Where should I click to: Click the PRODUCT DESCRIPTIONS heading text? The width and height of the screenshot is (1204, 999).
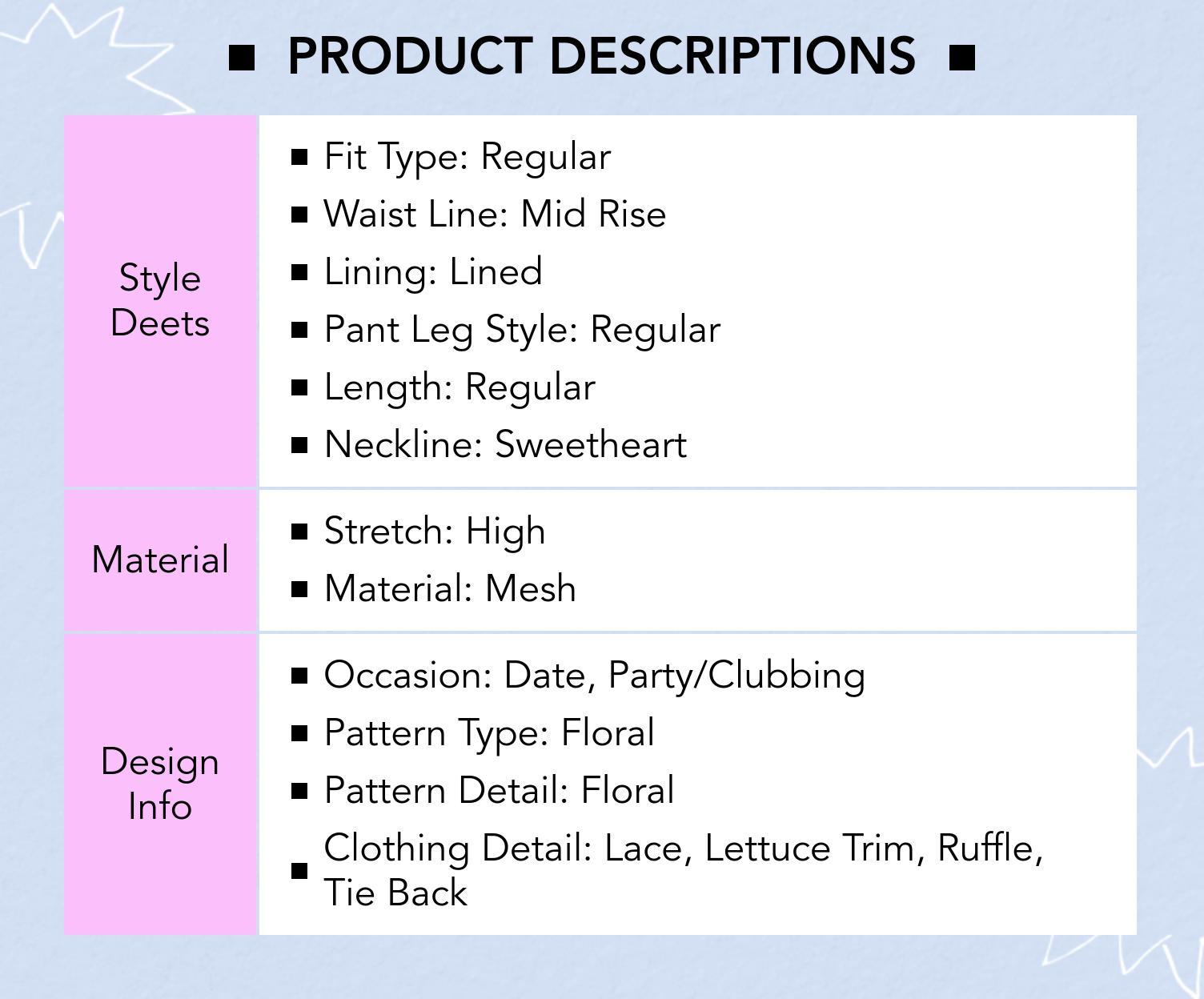pos(601,56)
